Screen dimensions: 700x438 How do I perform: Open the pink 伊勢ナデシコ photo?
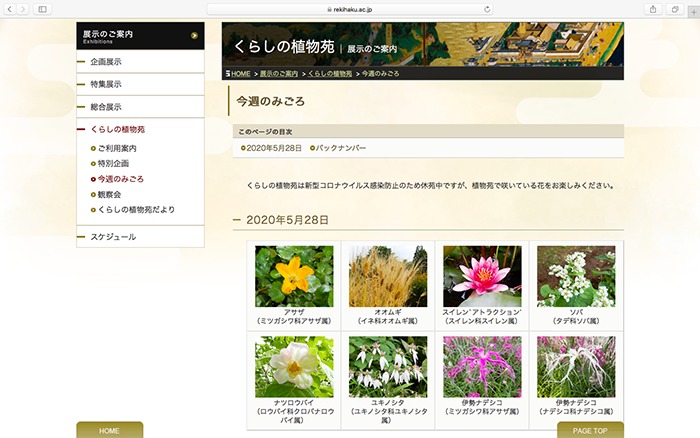point(482,367)
